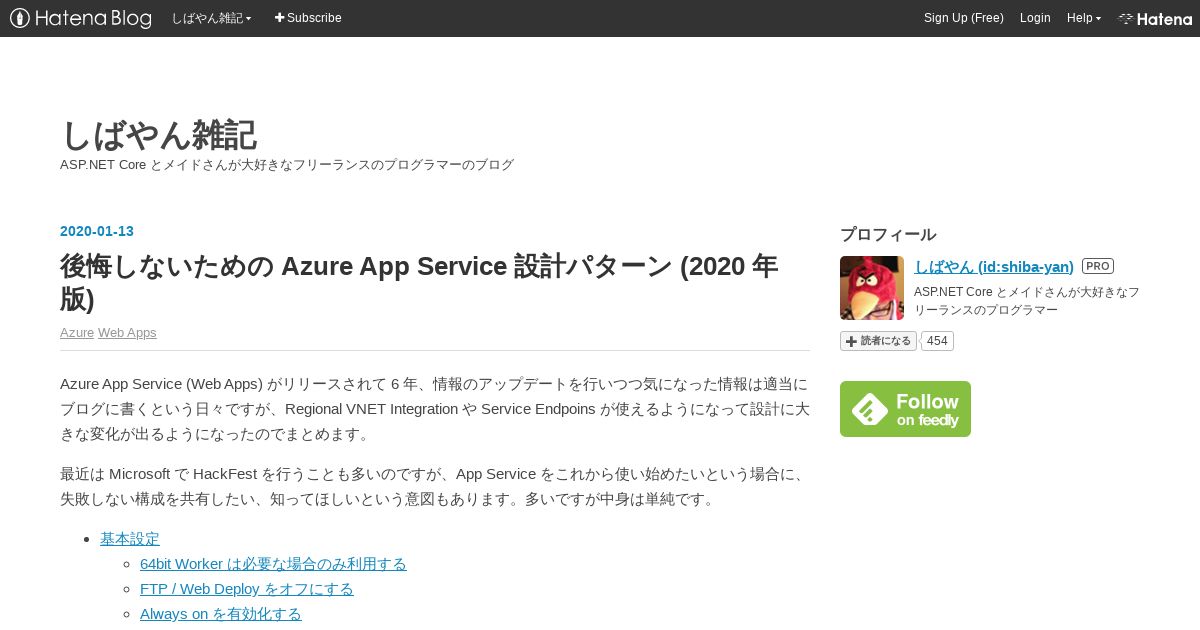Open the 2020-01-13 date archive link
The image size is (1200, 630).
click(x=97, y=231)
